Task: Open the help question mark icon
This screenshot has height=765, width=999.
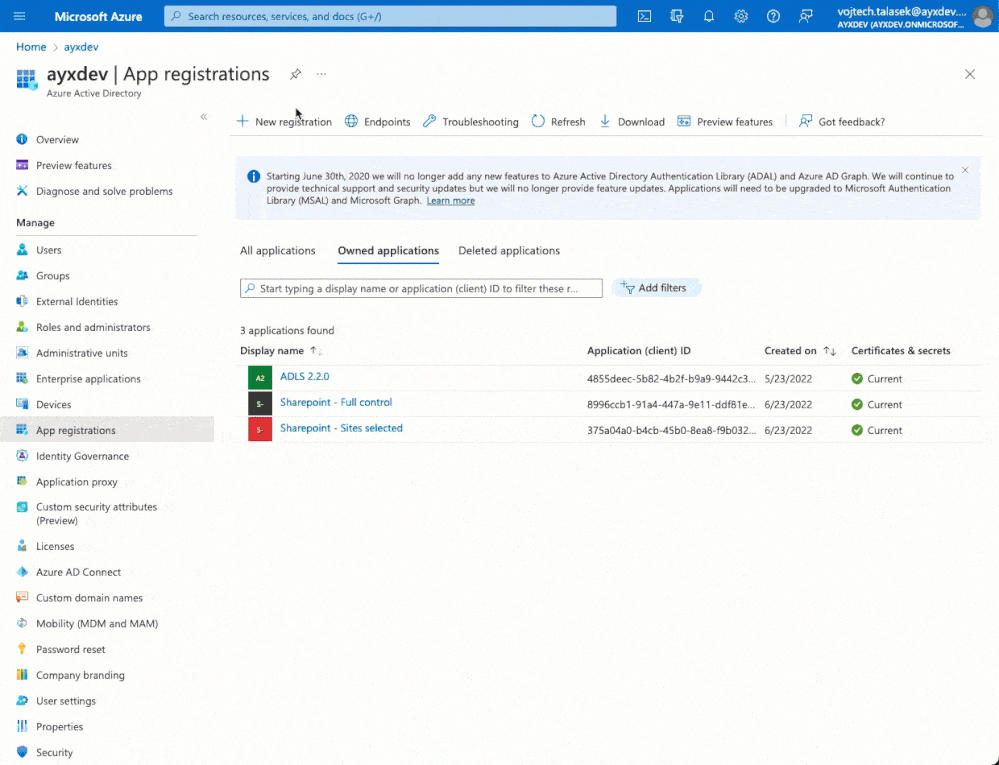Action: (x=773, y=17)
